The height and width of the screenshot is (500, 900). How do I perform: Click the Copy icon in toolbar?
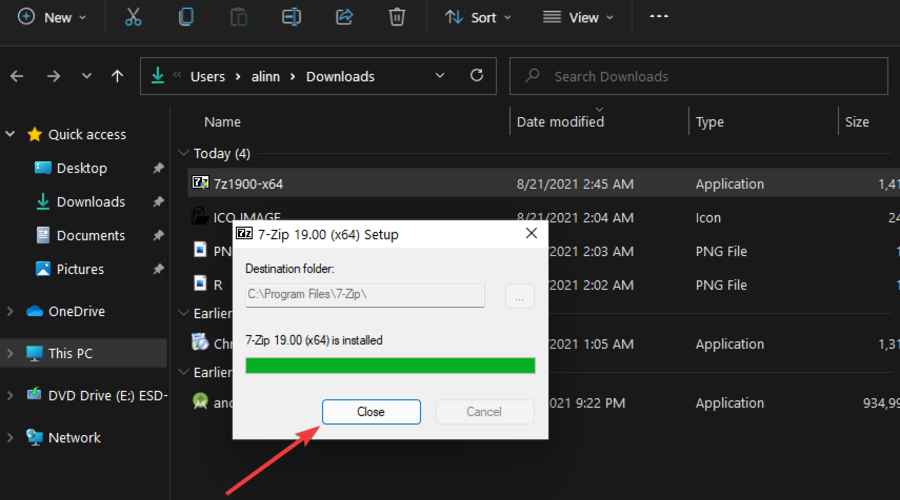click(x=186, y=17)
